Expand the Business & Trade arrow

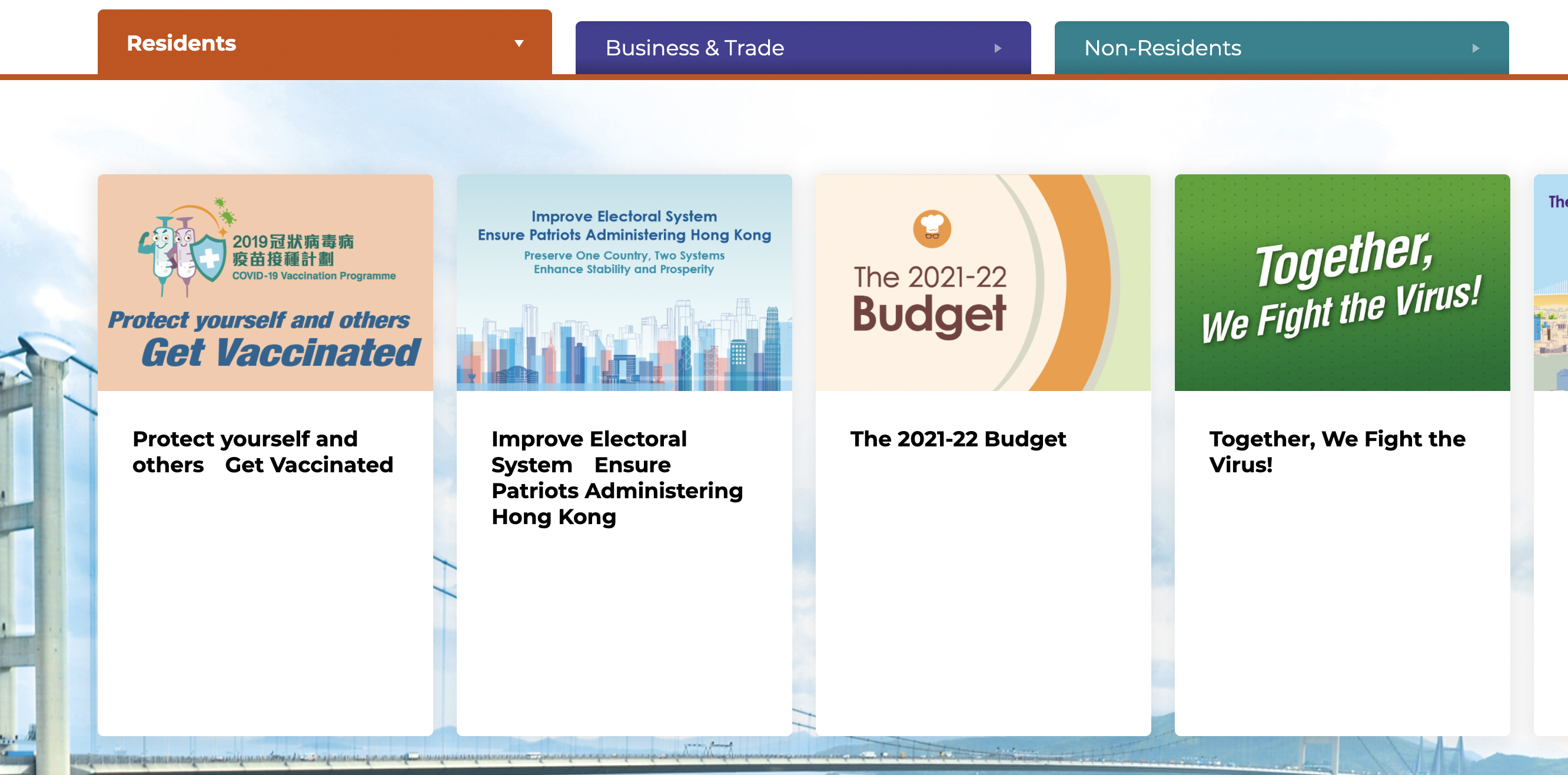pos(998,48)
